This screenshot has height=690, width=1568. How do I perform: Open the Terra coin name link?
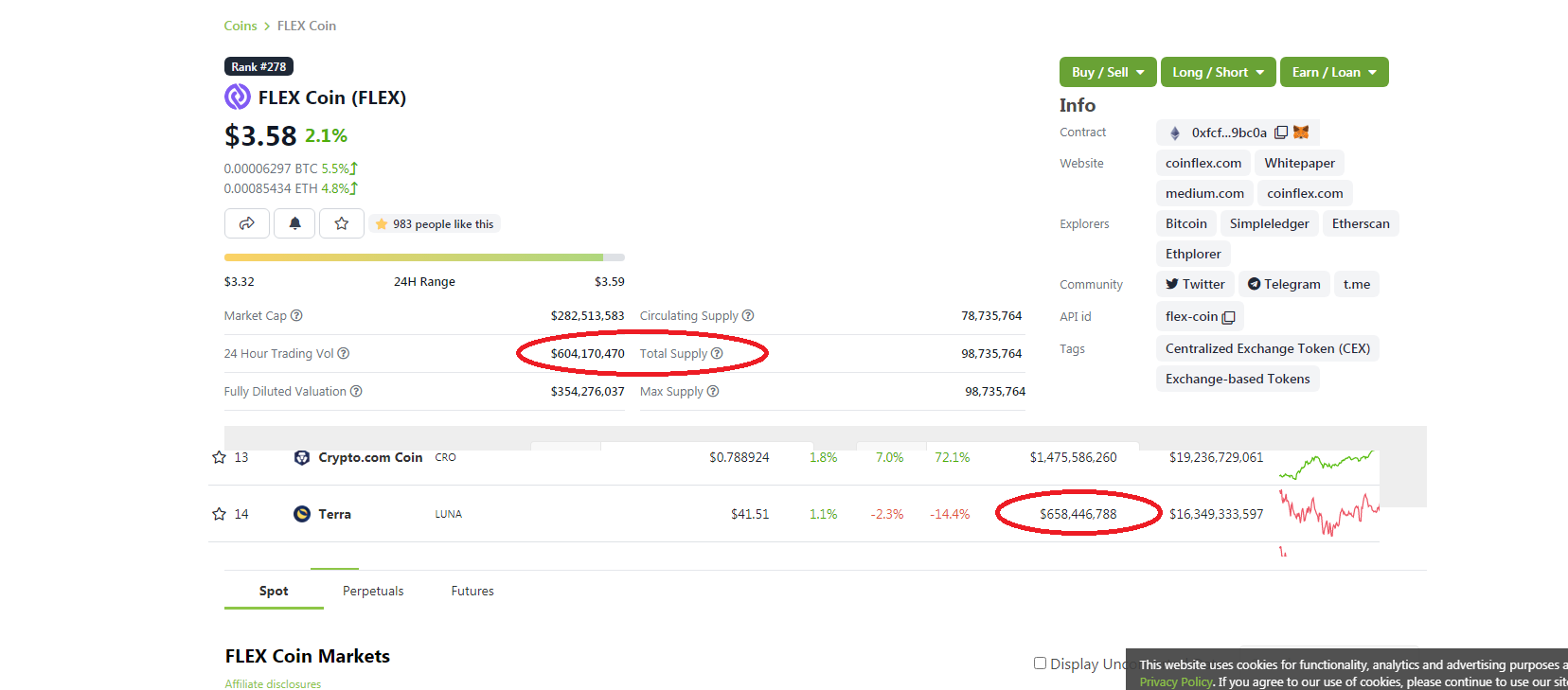(334, 514)
